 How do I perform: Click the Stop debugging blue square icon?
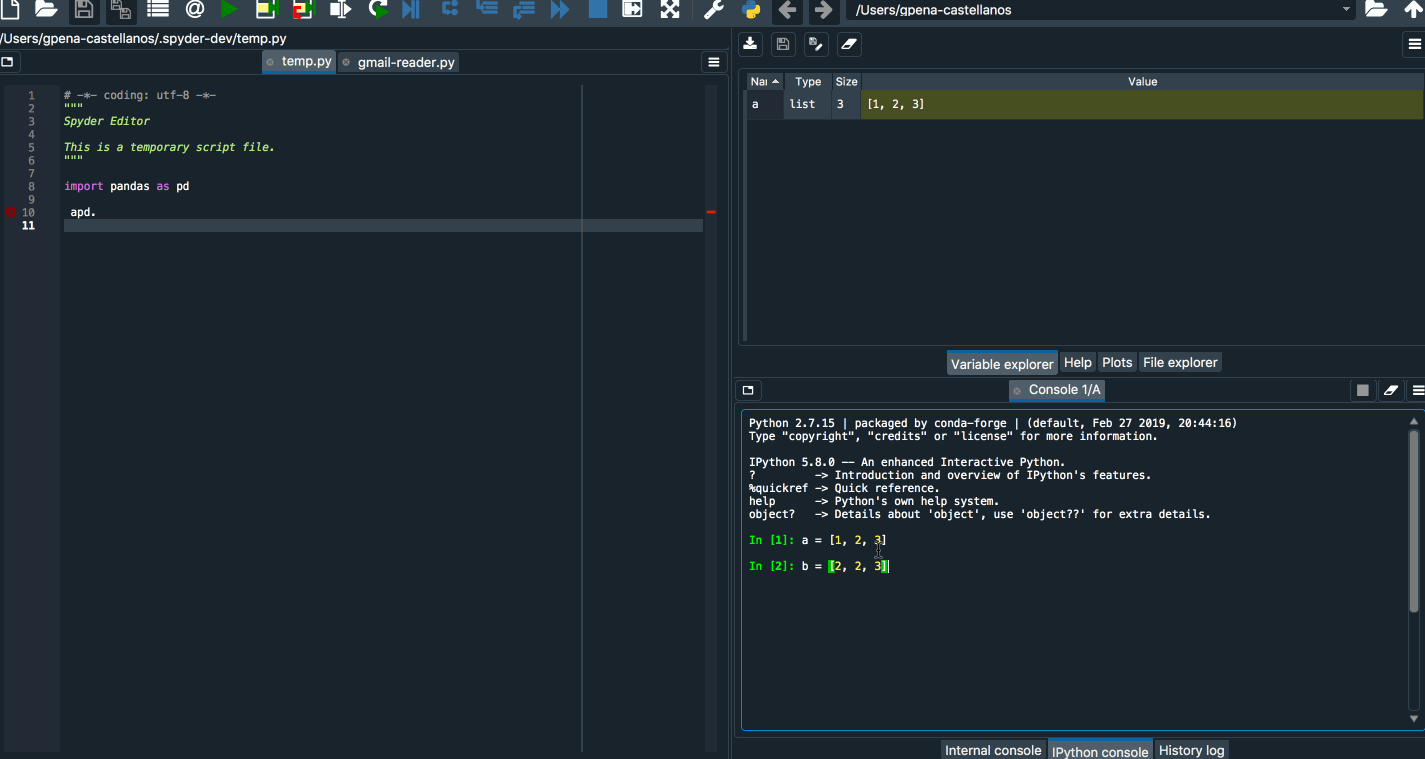coord(596,10)
